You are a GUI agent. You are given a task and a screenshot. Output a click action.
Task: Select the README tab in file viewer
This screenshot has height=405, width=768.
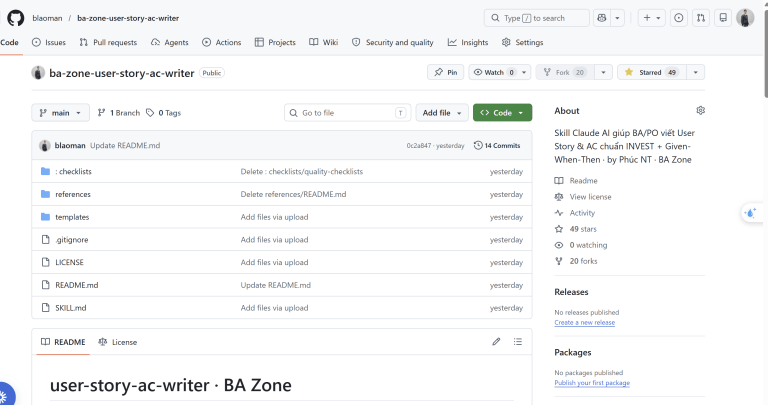(63, 342)
